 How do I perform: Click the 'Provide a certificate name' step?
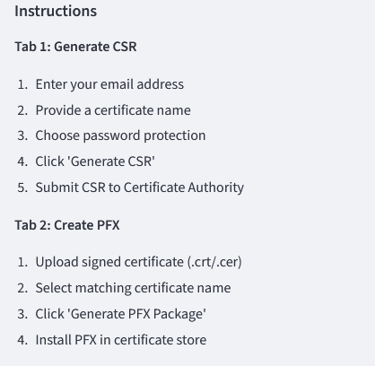[x=113, y=110]
